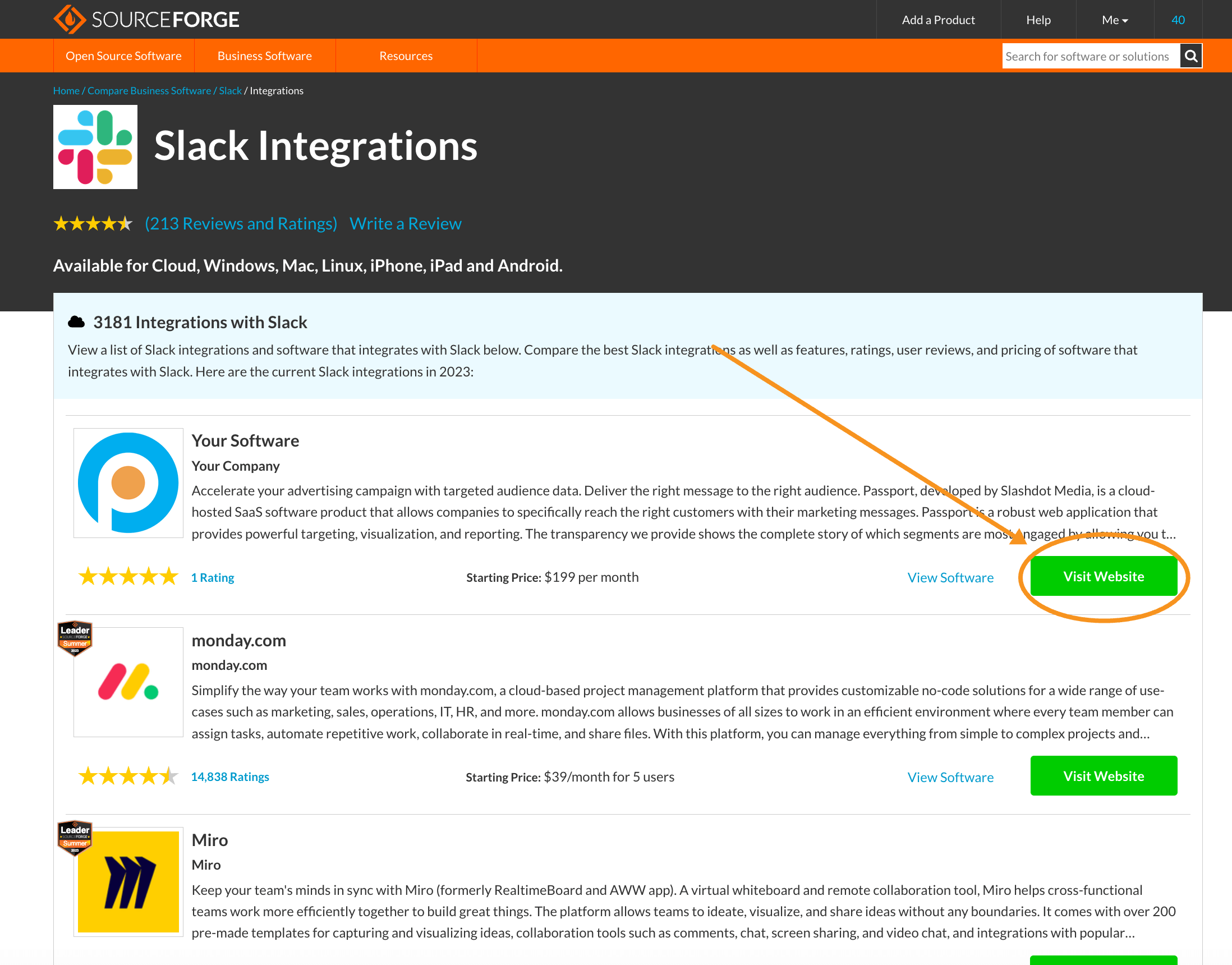Click the monday.com Leader Summer badge
The width and height of the screenshot is (1232, 965).
click(x=75, y=639)
